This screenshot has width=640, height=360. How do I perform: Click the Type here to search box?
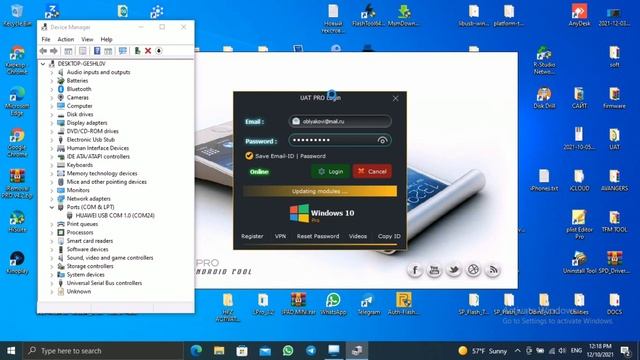[x=103, y=351]
